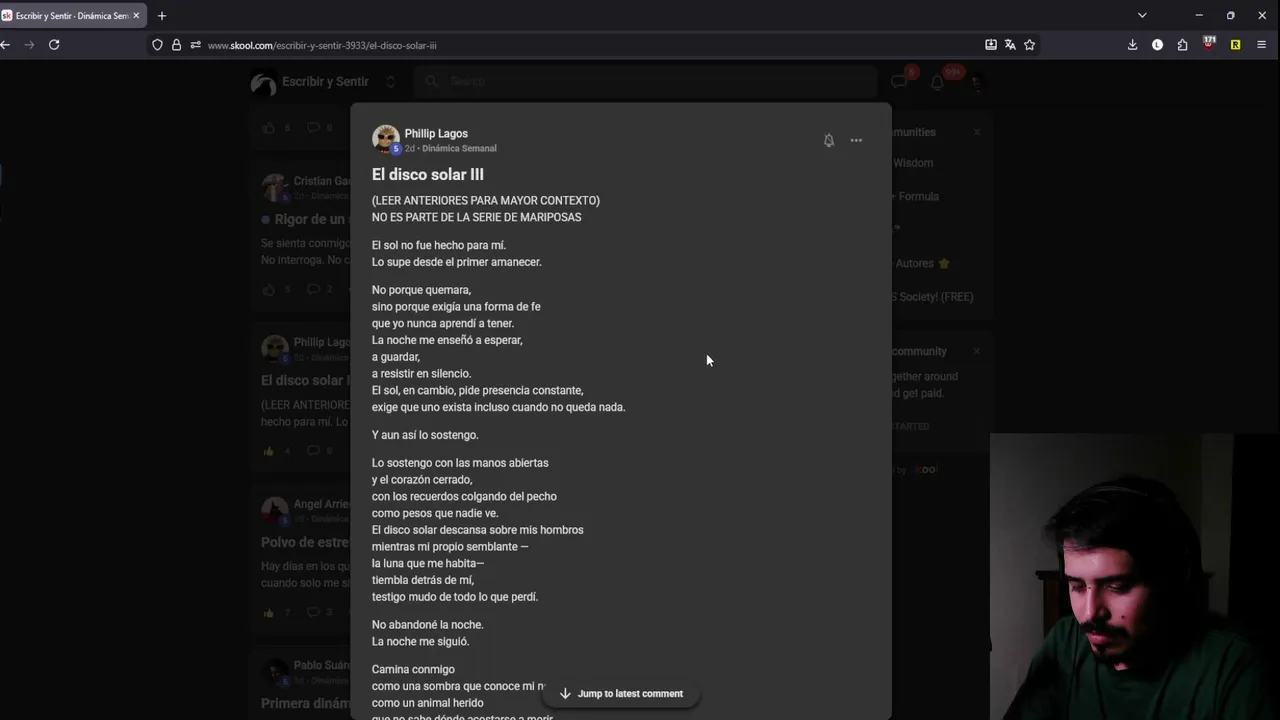1280x720 pixels.
Task: Open a new browser tab
Action: (x=162, y=16)
